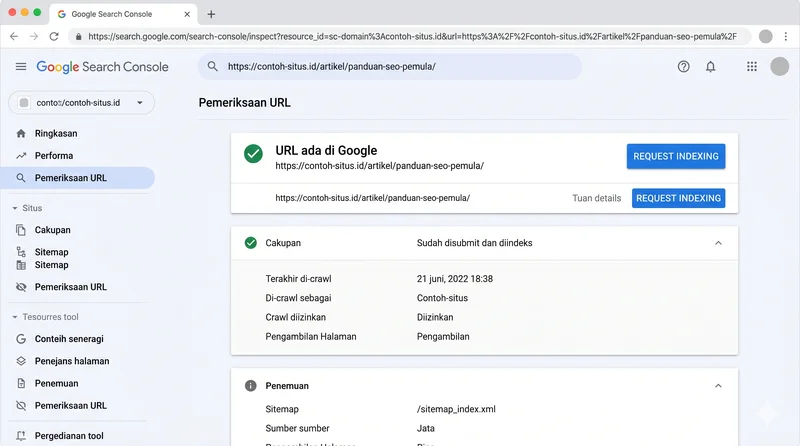Image resolution: width=800 pixels, height=446 pixels.
Task: Click the lock icon in address bar
Action: [x=78, y=37]
